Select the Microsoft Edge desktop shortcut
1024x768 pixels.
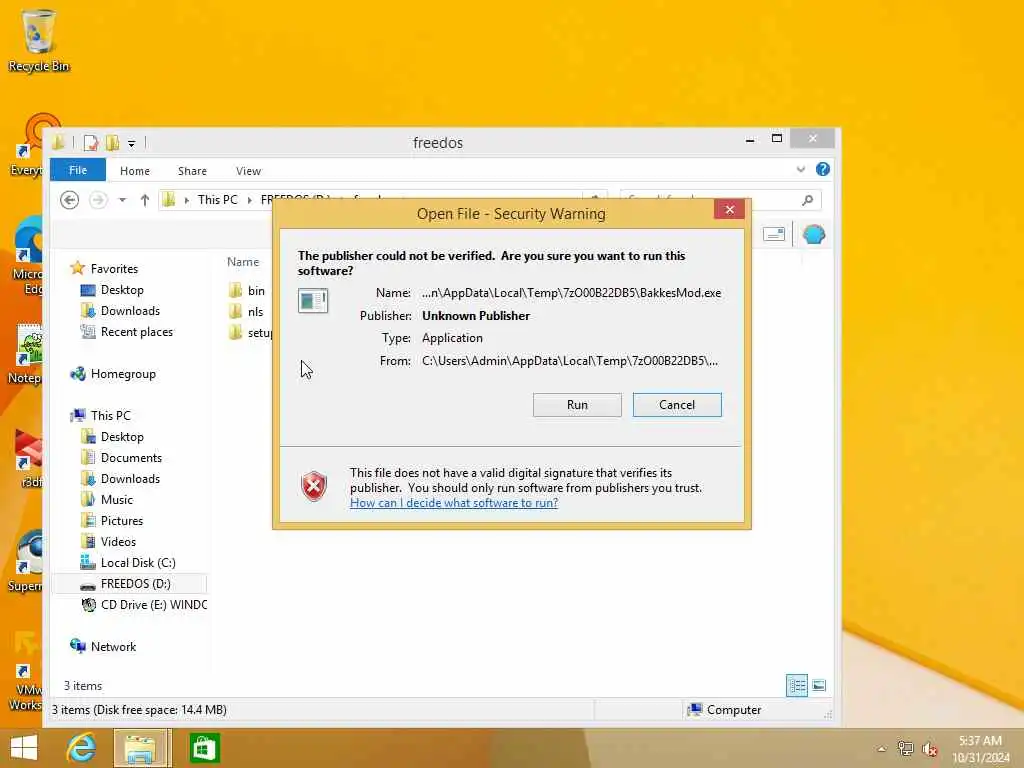click(26, 256)
